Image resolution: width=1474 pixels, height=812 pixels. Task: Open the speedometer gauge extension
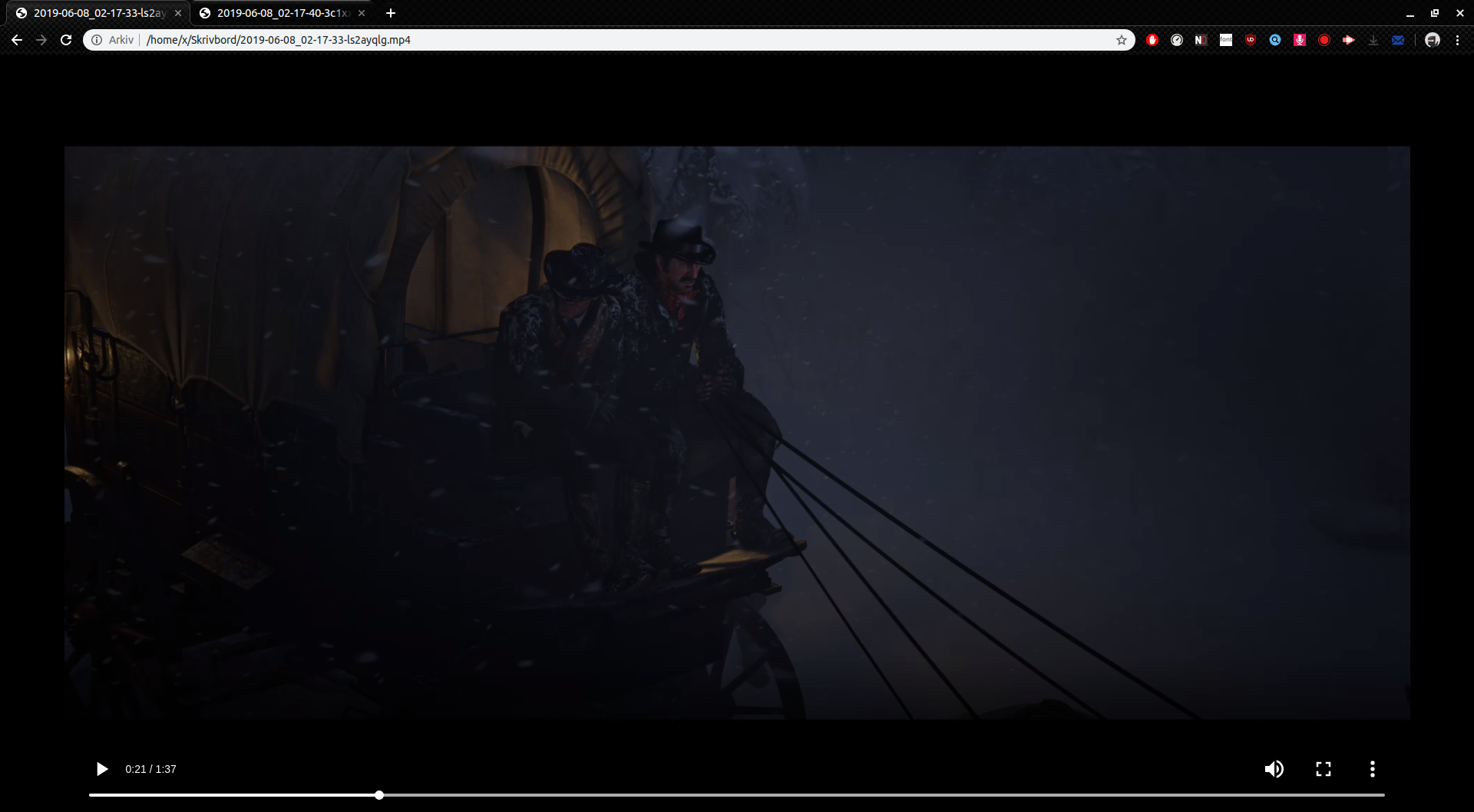[x=1177, y=40]
